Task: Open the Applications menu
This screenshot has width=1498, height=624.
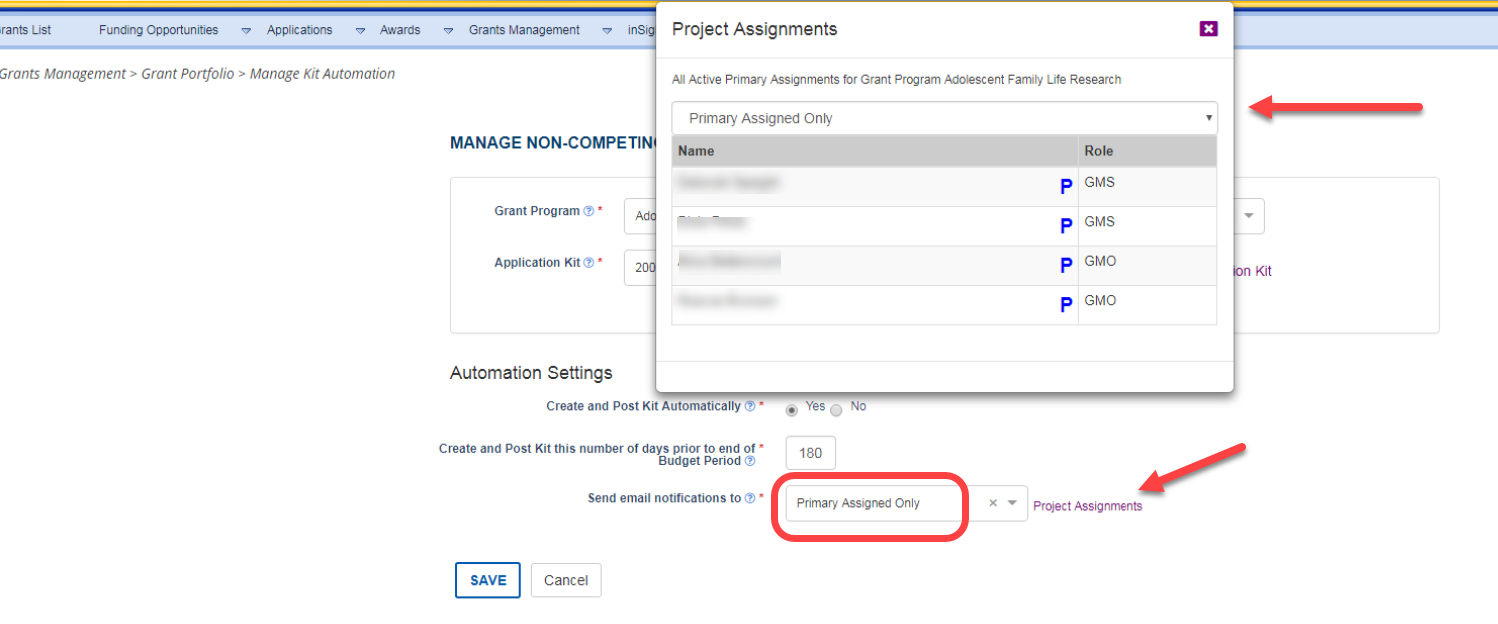Action: 299,30
